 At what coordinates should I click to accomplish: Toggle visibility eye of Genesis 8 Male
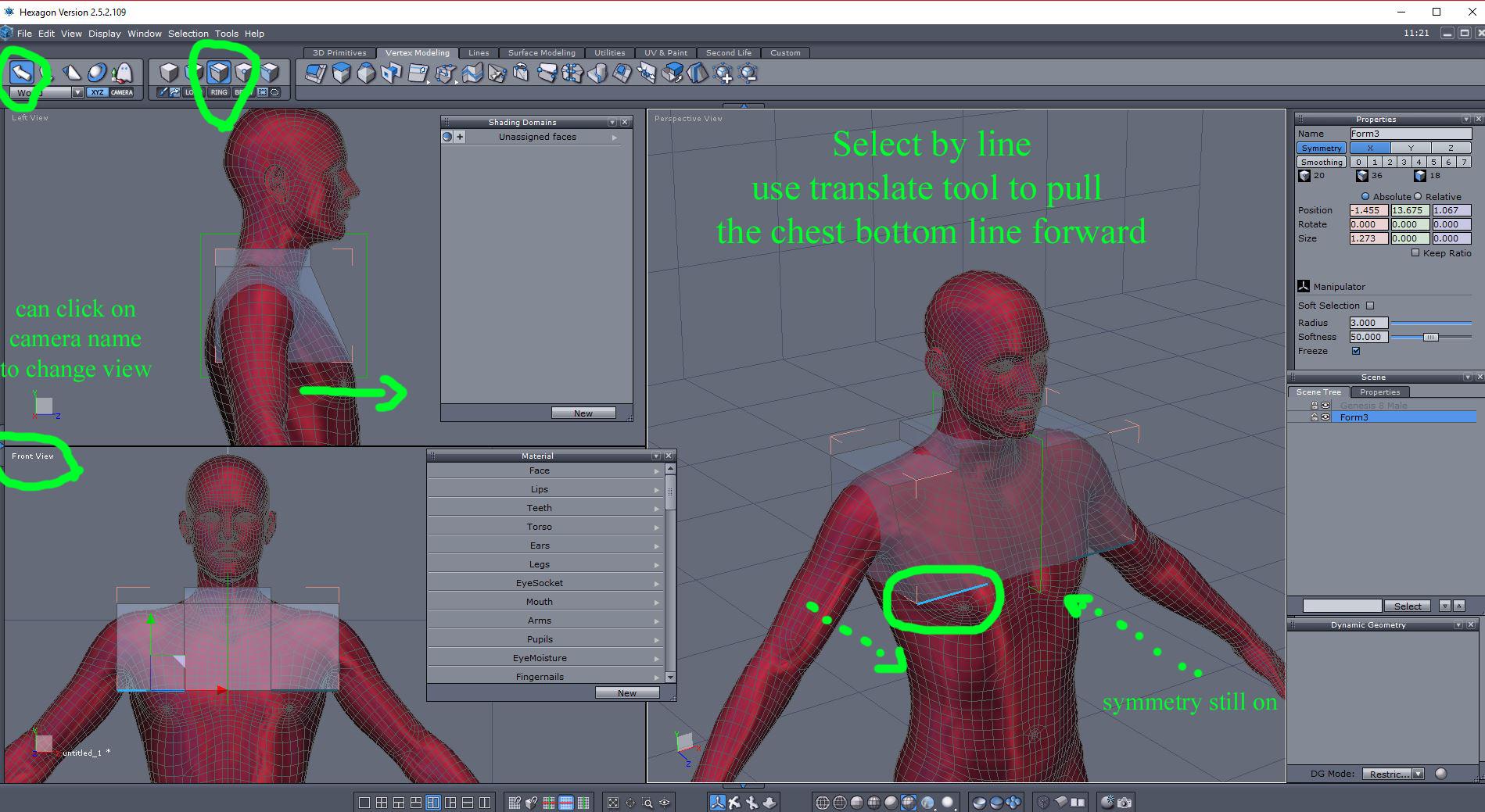point(1325,406)
